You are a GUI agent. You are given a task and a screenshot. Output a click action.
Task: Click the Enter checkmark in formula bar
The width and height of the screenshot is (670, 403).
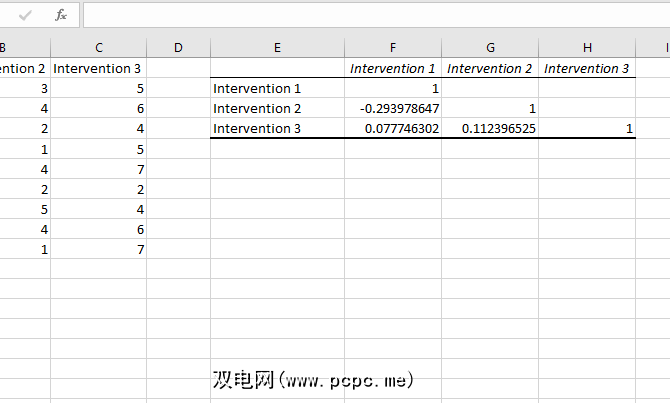[x=26, y=15]
